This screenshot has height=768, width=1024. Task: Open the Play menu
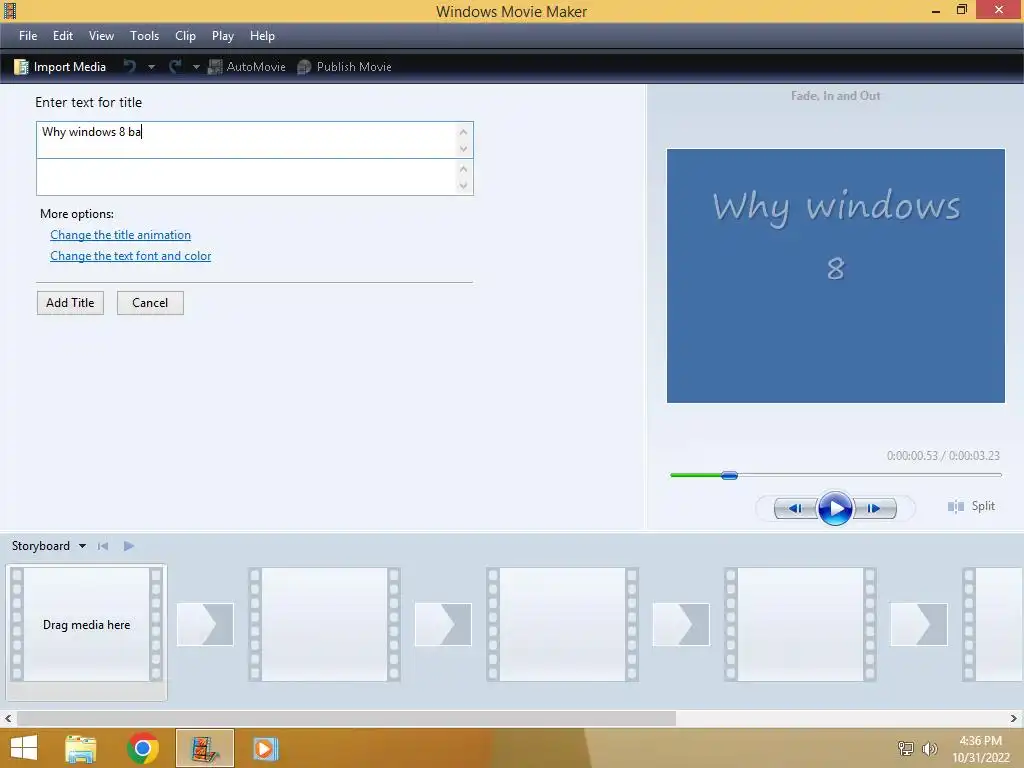[223, 36]
